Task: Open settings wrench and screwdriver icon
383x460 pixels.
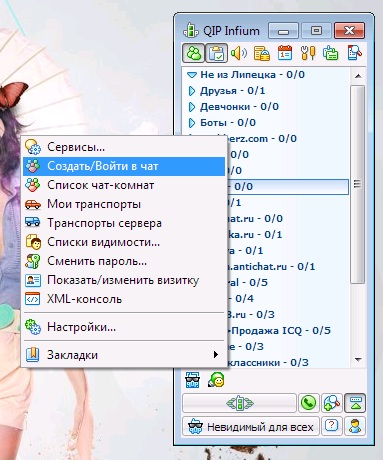Action: (x=308, y=53)
